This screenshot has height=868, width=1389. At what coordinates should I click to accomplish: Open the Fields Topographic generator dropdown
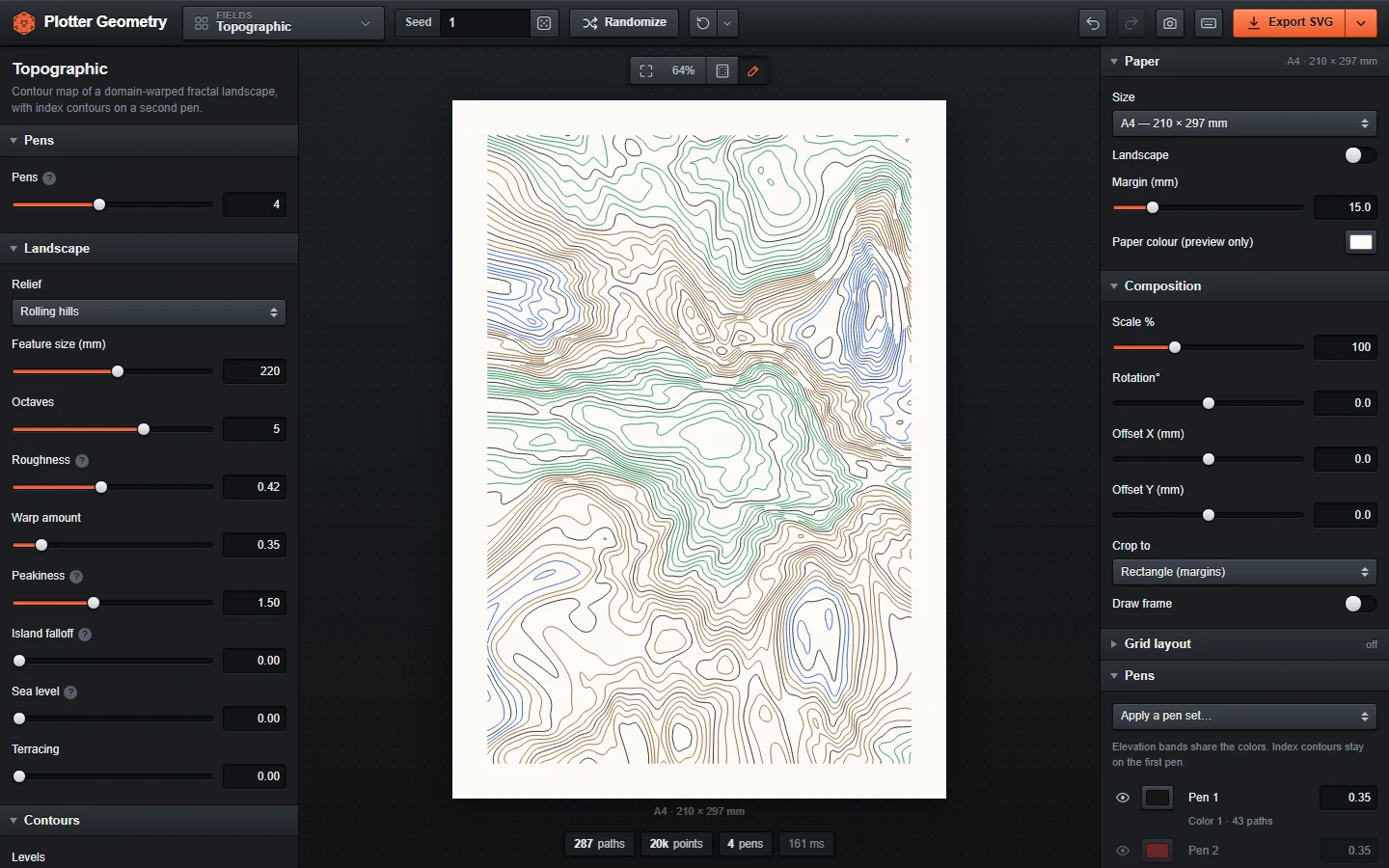(x=284, y=23)
